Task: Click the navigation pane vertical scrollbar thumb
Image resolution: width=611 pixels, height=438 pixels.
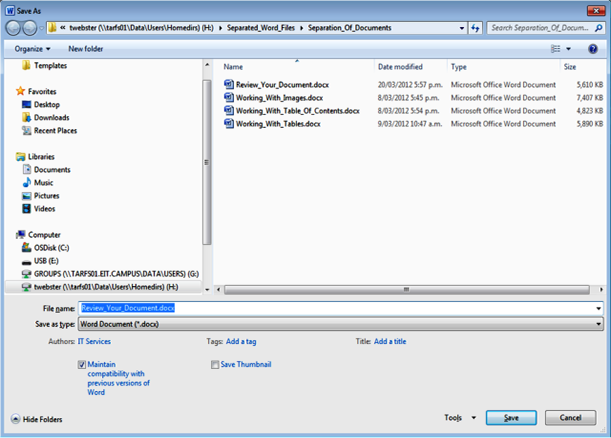Action: [207, 162]
